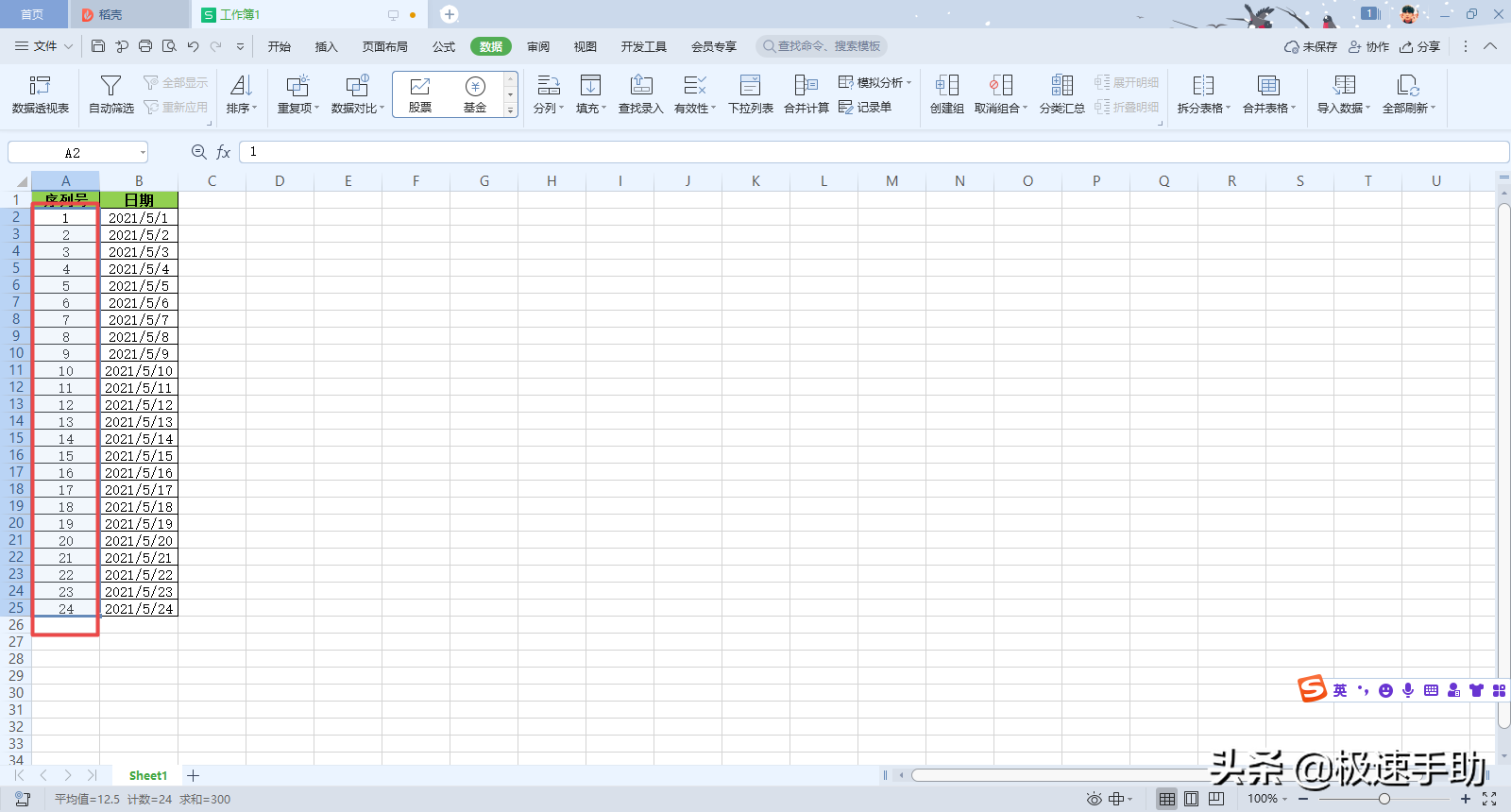This screenshot has width=1511, height=812.
Task: Click the command search box 查找命令
Action: [822, 46]
